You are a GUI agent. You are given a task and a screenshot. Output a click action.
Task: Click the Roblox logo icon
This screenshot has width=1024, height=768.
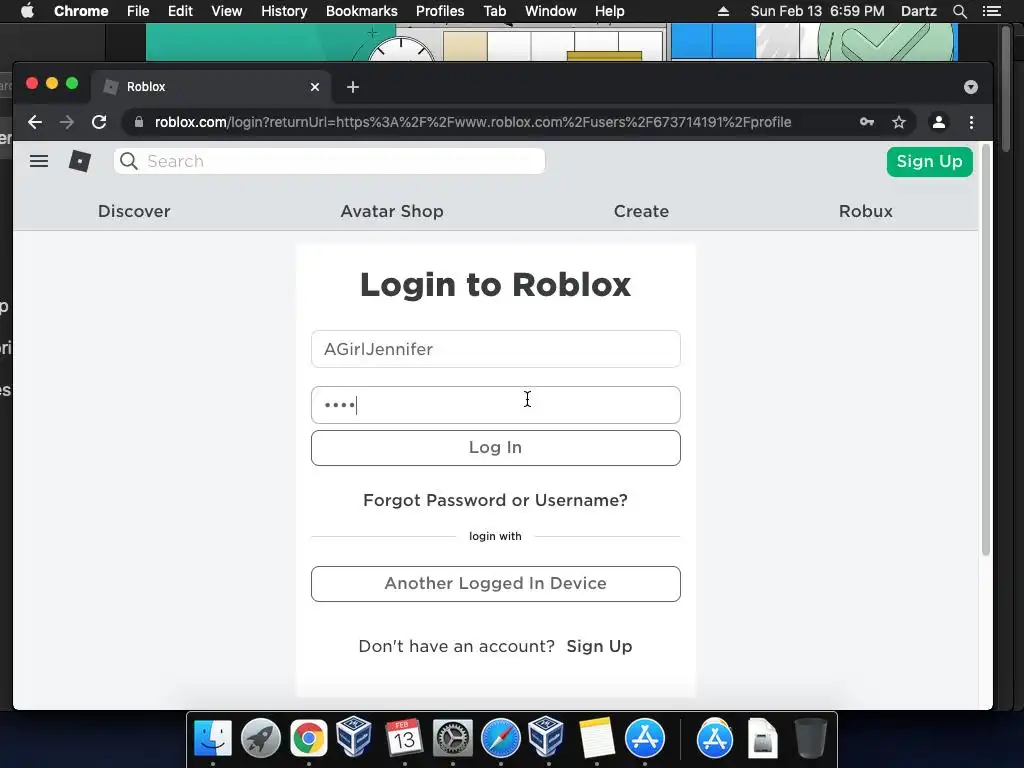click(x=80, y=161)
